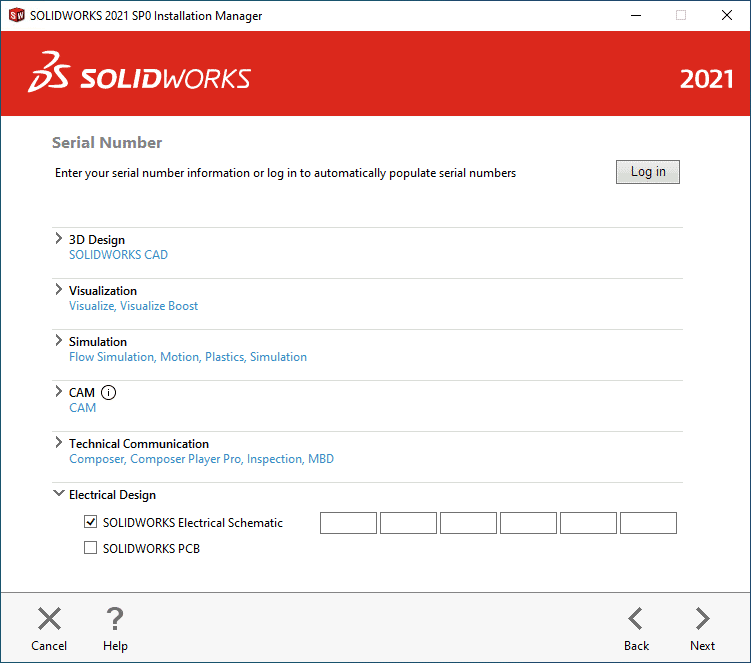Click the SOLIDWORKS logo in red banner
The image size is (751, 663).
click(139, 73)
